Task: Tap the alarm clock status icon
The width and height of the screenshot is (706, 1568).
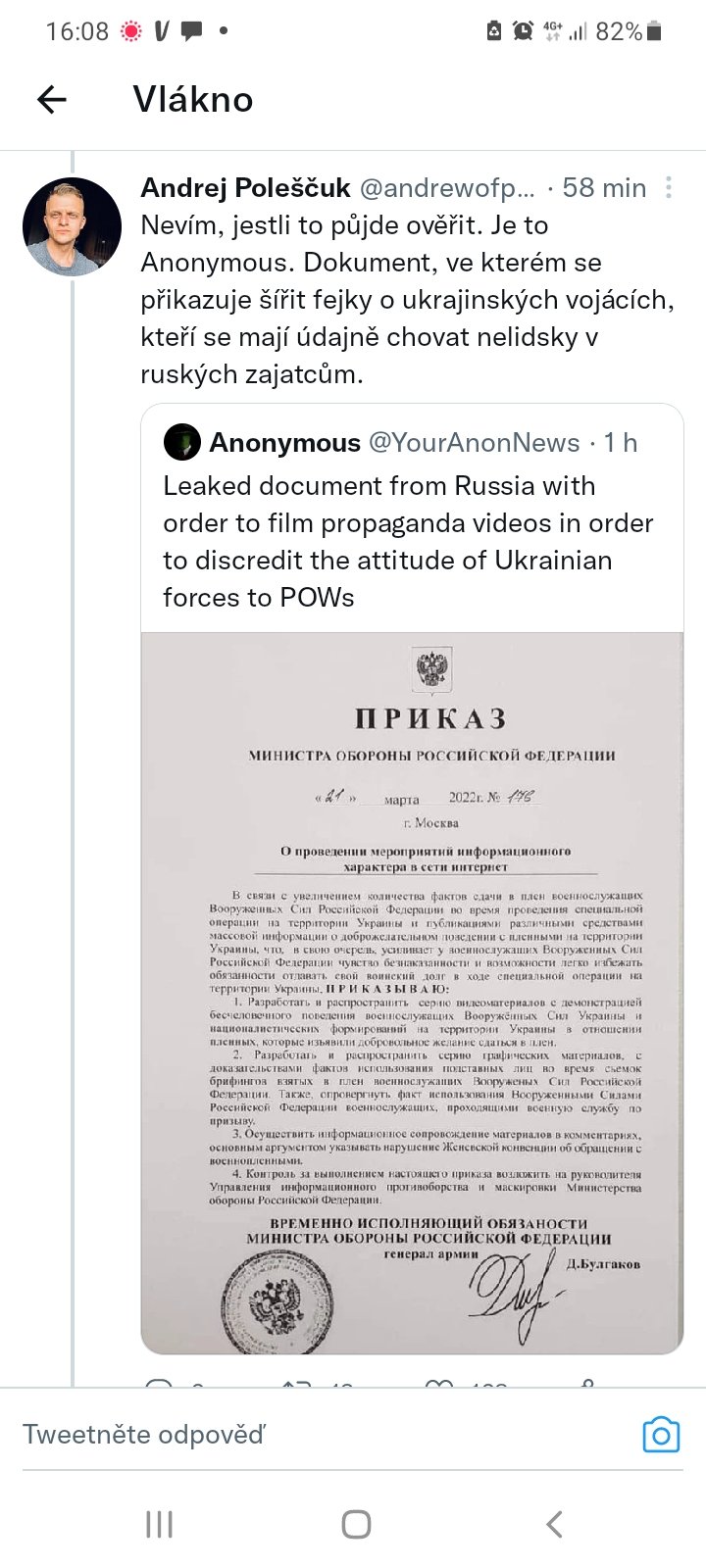Action: point(524,31)
